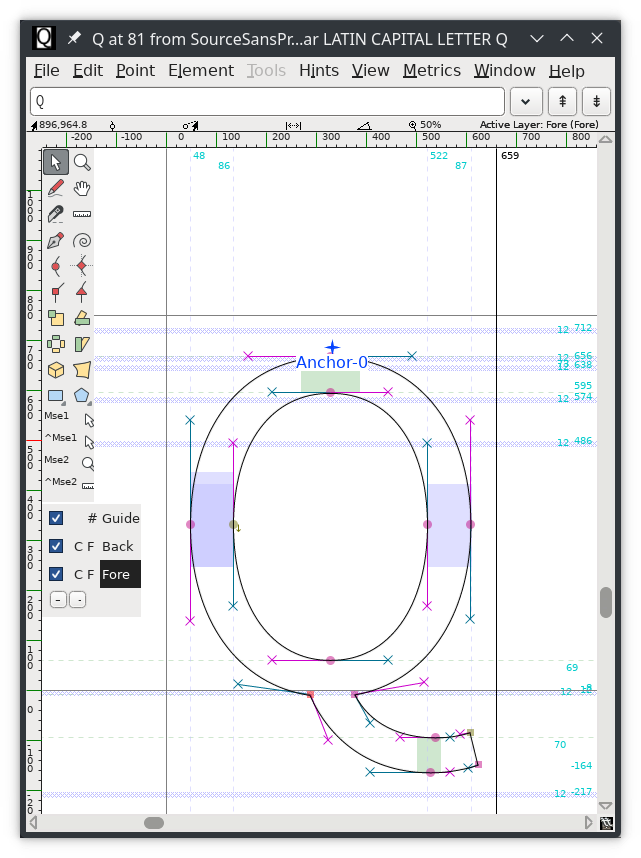Open the Metrics menu
This screenshot has width=641, height=858.
432,71
